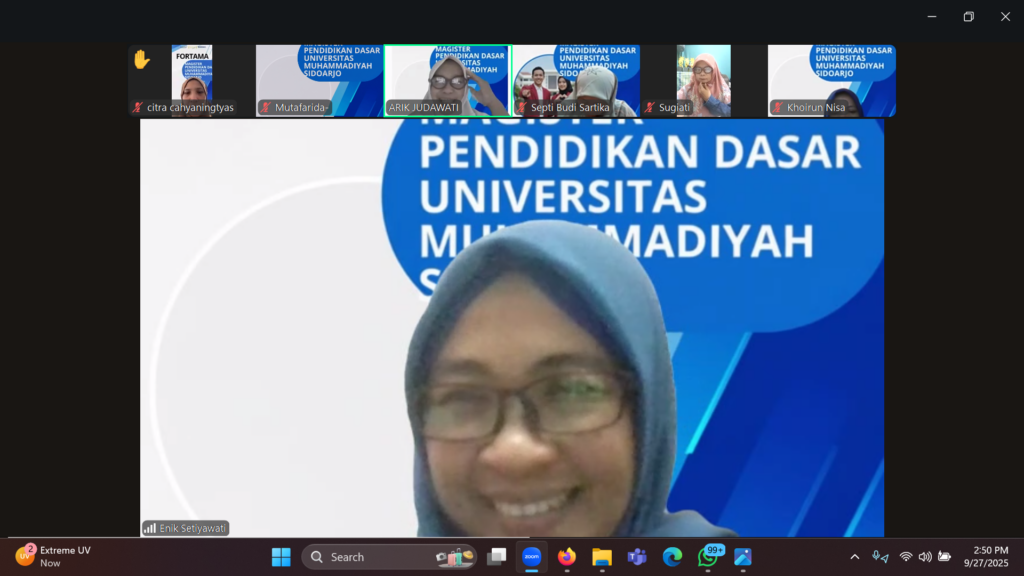Viewport: 1024px width, 576px height.
Task: Expand the hidden system tray icons chevron
Action: click(855, 557)
